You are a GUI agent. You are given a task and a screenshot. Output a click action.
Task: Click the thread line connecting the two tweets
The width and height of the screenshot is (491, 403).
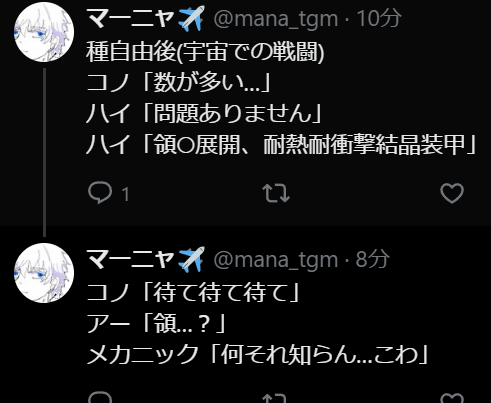click(45, 152)
